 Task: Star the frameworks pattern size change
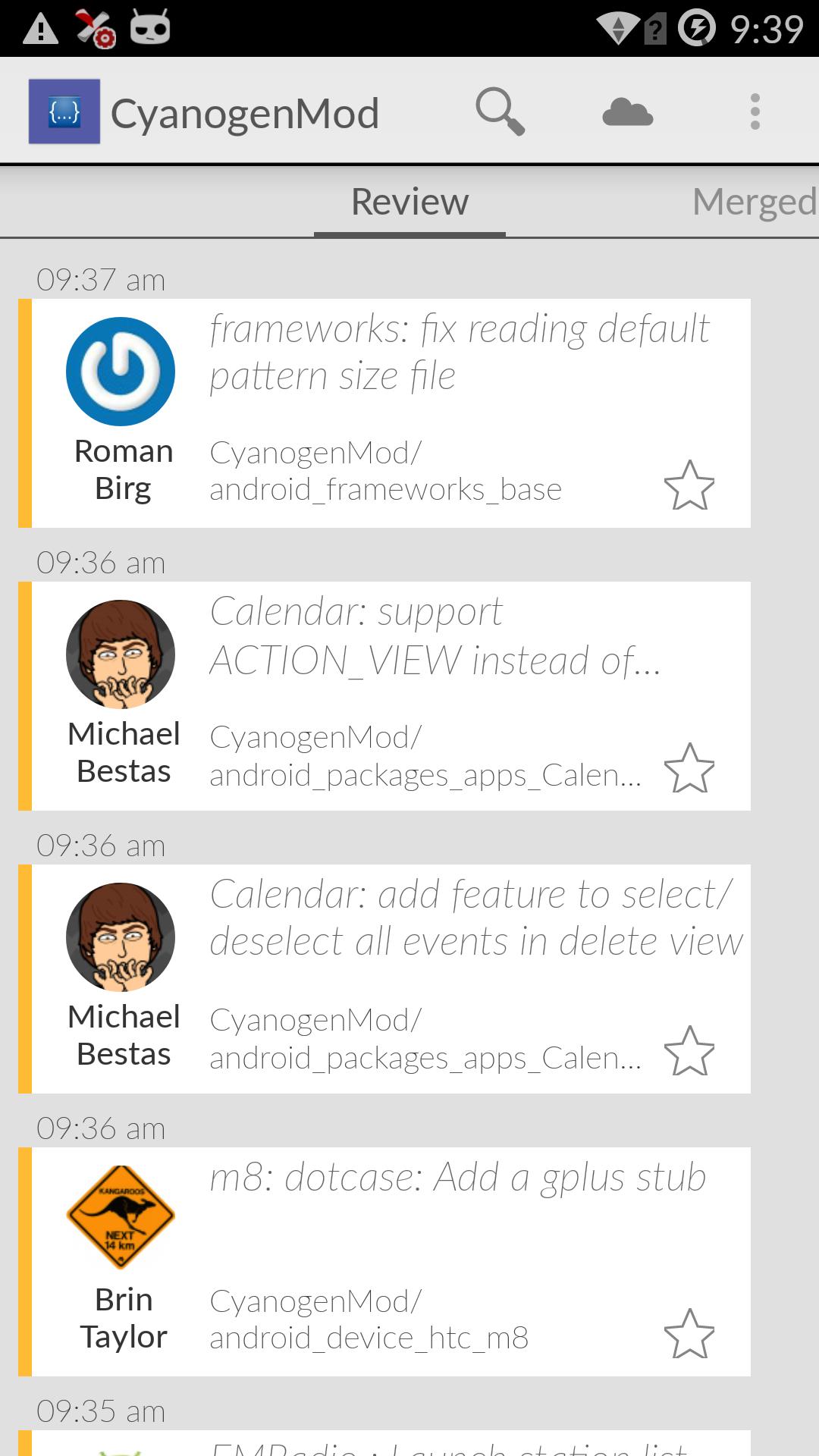click(x=689, y=485)
